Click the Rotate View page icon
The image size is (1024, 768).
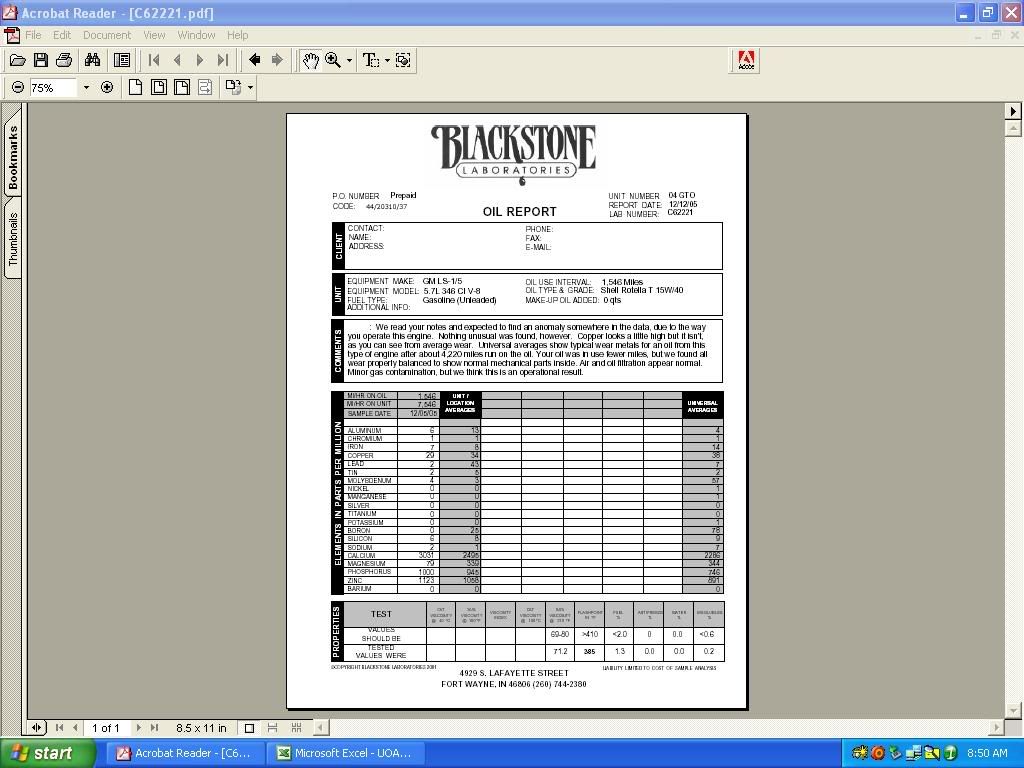[233, 88]
